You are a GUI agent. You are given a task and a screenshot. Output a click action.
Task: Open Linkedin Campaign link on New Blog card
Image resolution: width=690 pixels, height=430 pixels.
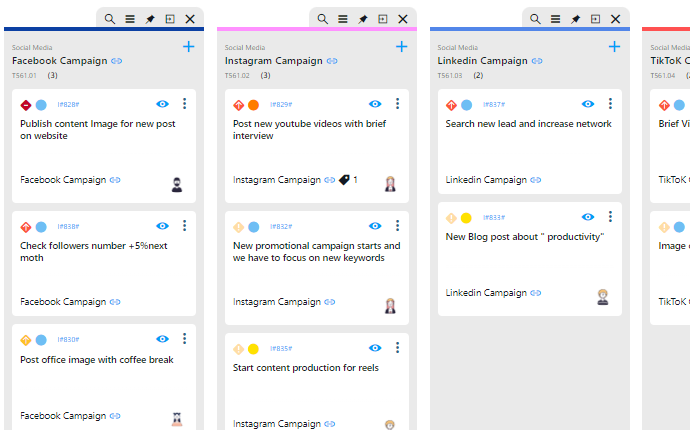pos(486,293)
